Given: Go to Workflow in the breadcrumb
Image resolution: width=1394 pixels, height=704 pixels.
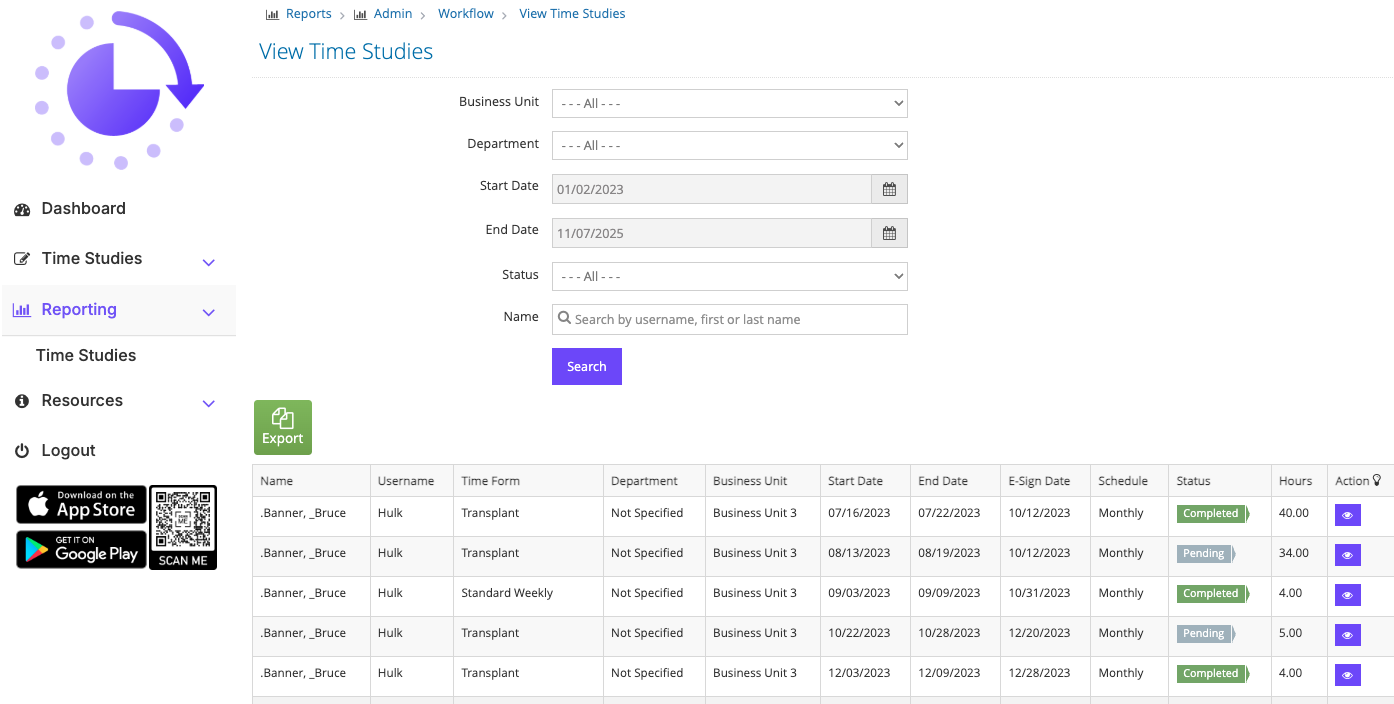Looking at the screenshot, I should tap(466, 14).
